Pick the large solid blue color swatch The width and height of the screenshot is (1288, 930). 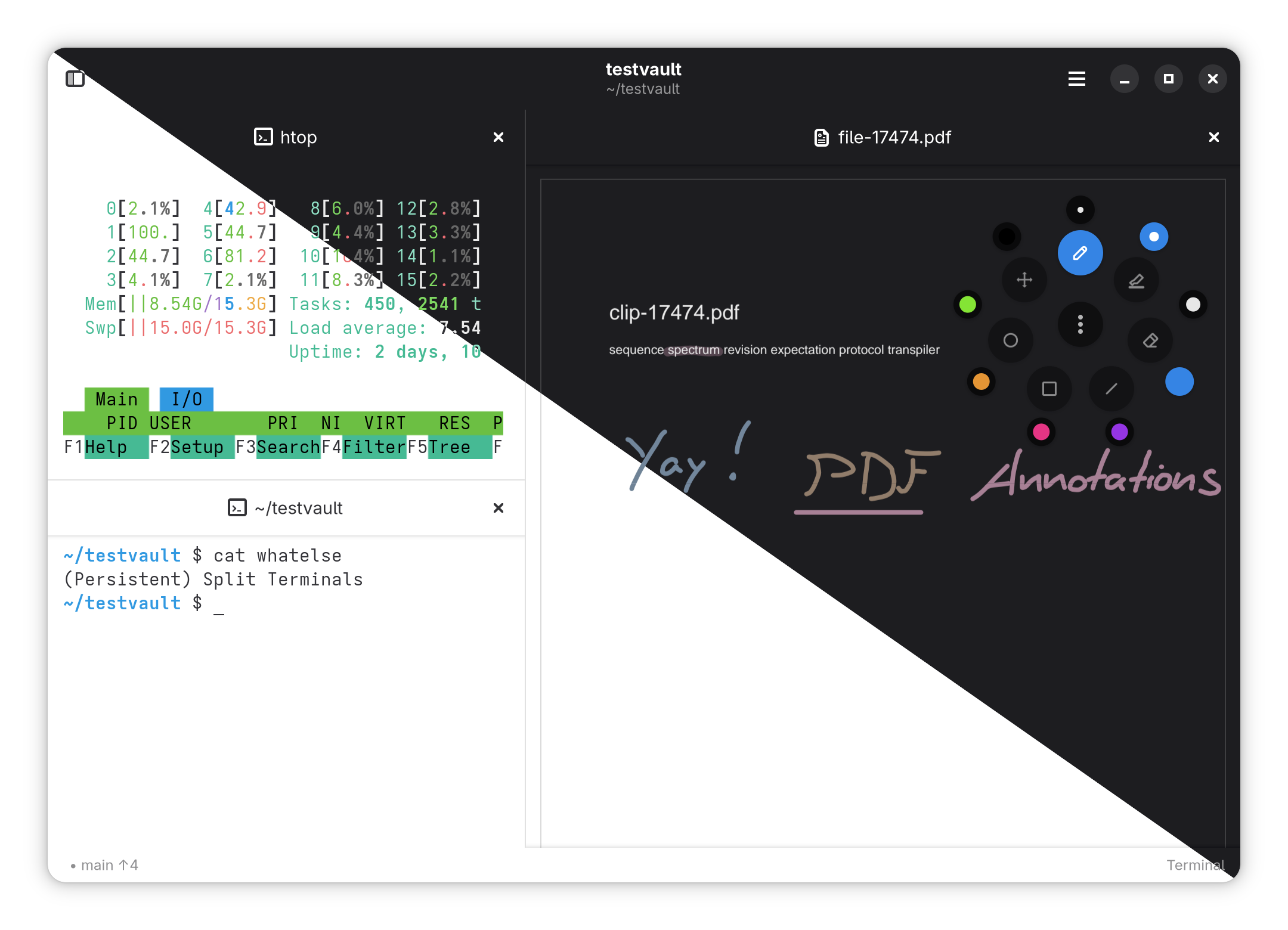[1179, 382]
